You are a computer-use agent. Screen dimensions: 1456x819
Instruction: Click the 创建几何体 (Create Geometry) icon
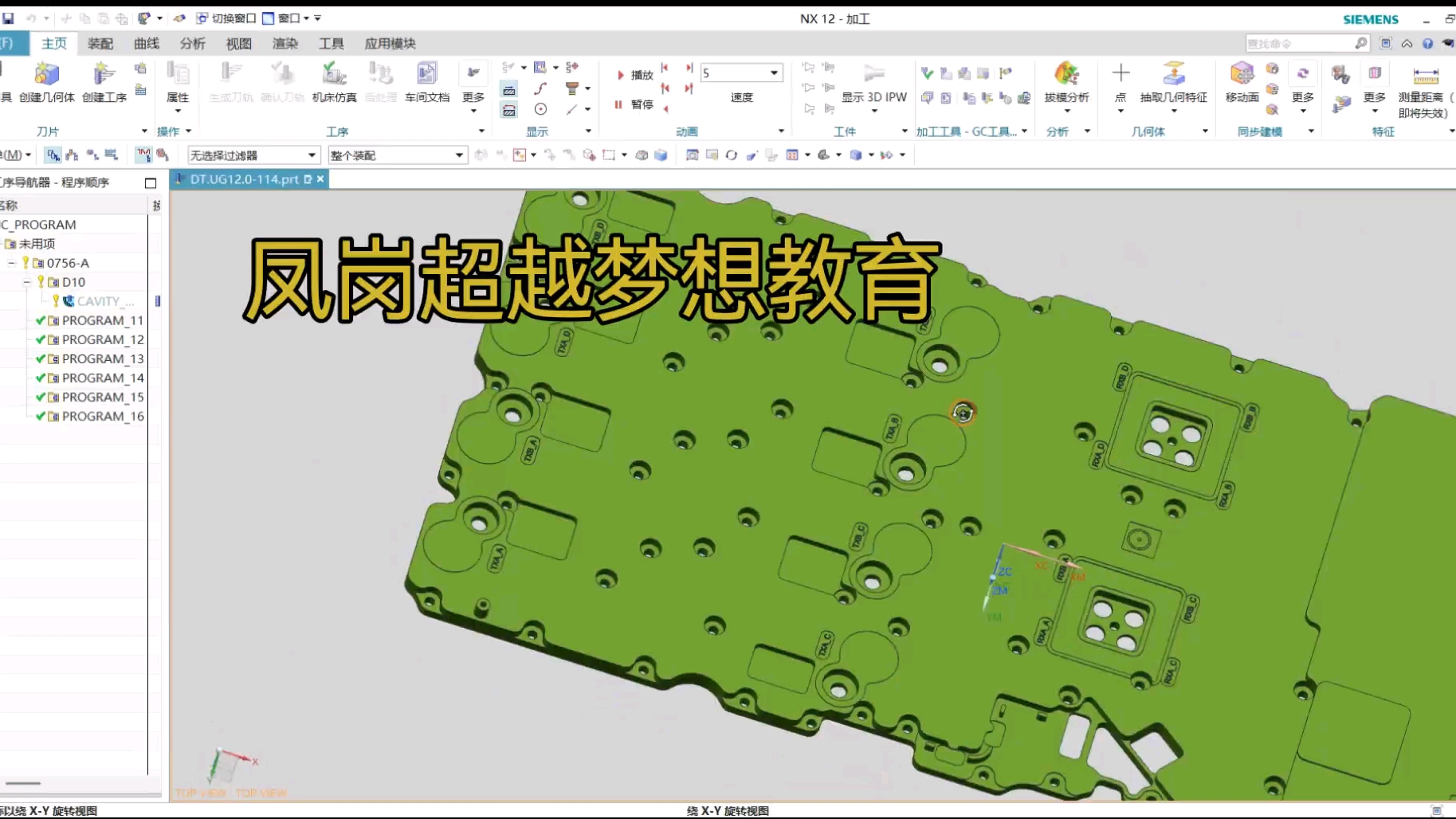(x=46, y=74)
